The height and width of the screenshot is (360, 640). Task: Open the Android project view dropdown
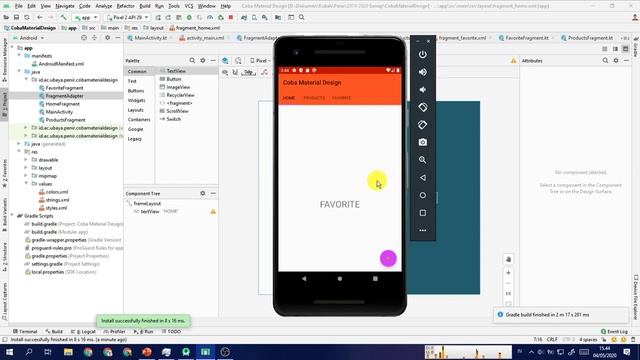[x=29, y=38]
